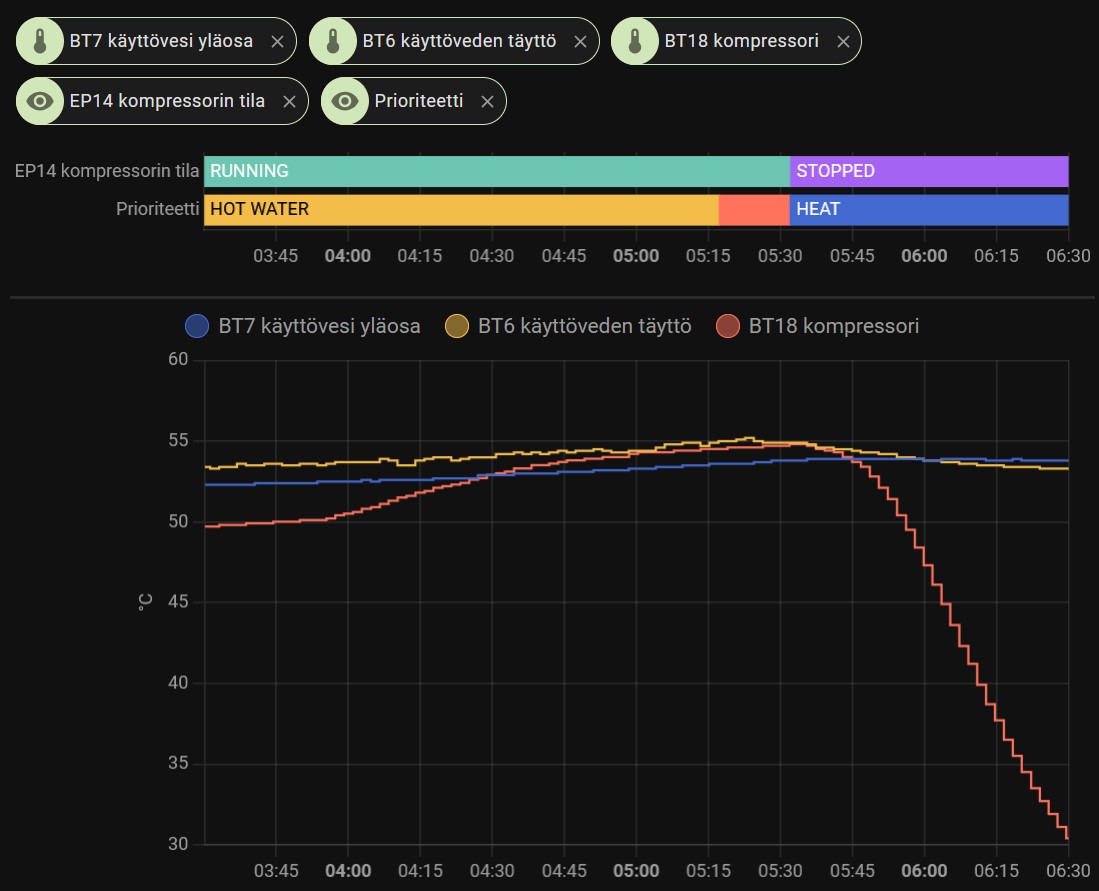Remove BT6 käyttöveden täyttö chip
This screenshot has width=1099, height=891.
(580, 42)
